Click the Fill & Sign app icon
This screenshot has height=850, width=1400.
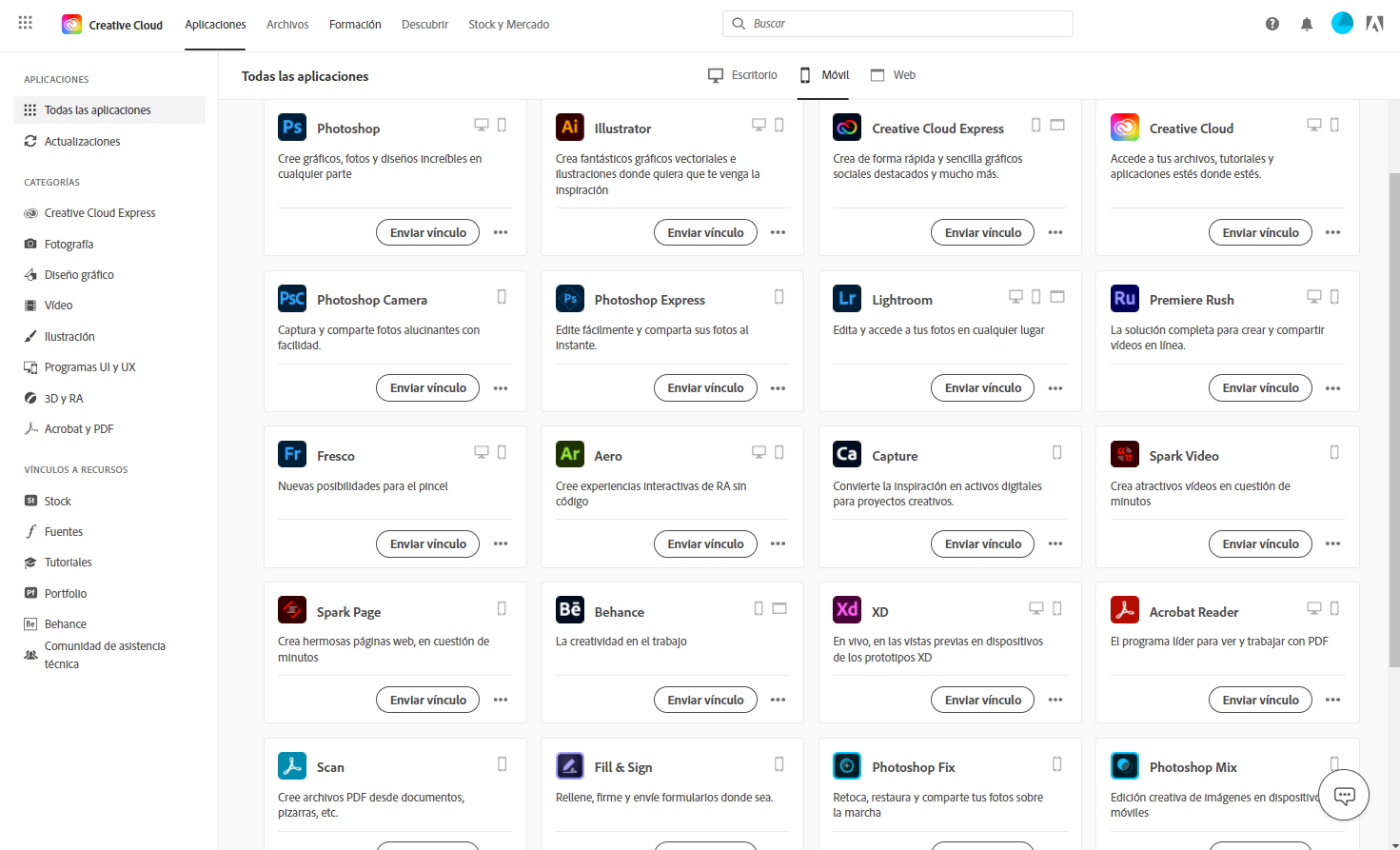click(x=570, y=765)
